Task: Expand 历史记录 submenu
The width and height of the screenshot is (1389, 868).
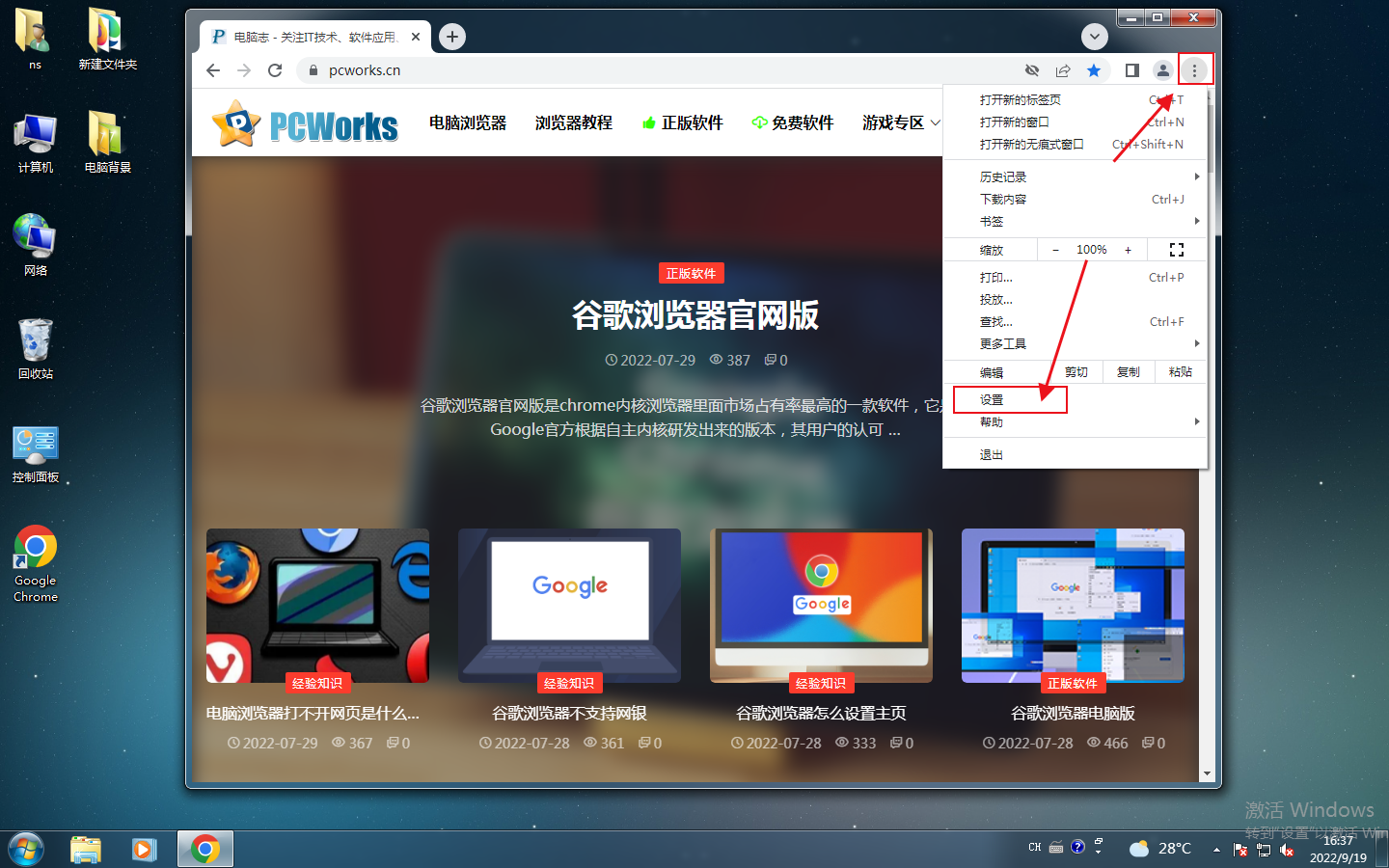Action: pos(1075,177)
